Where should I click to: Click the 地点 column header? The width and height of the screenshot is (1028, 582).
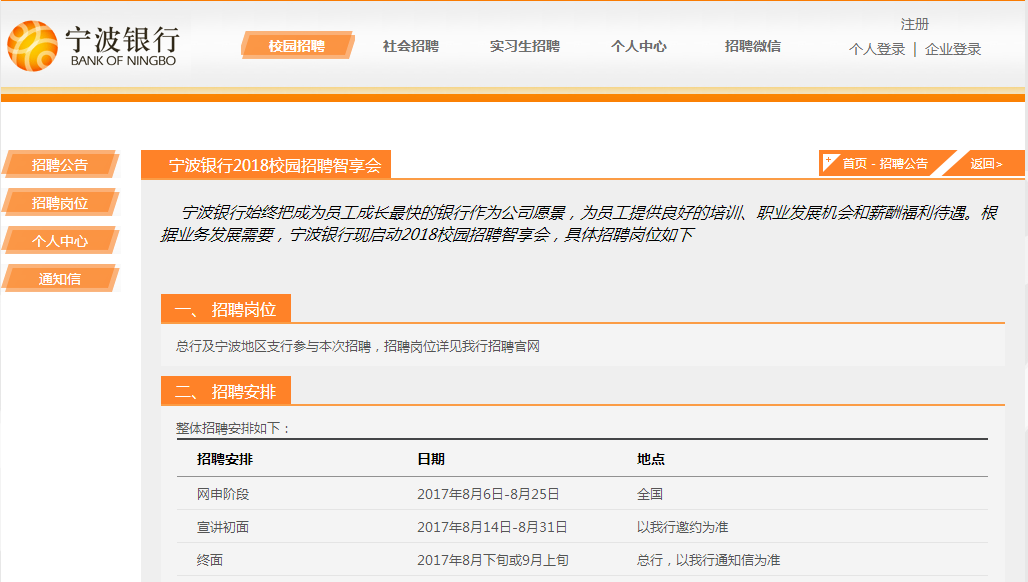click(x=650, y=459)
